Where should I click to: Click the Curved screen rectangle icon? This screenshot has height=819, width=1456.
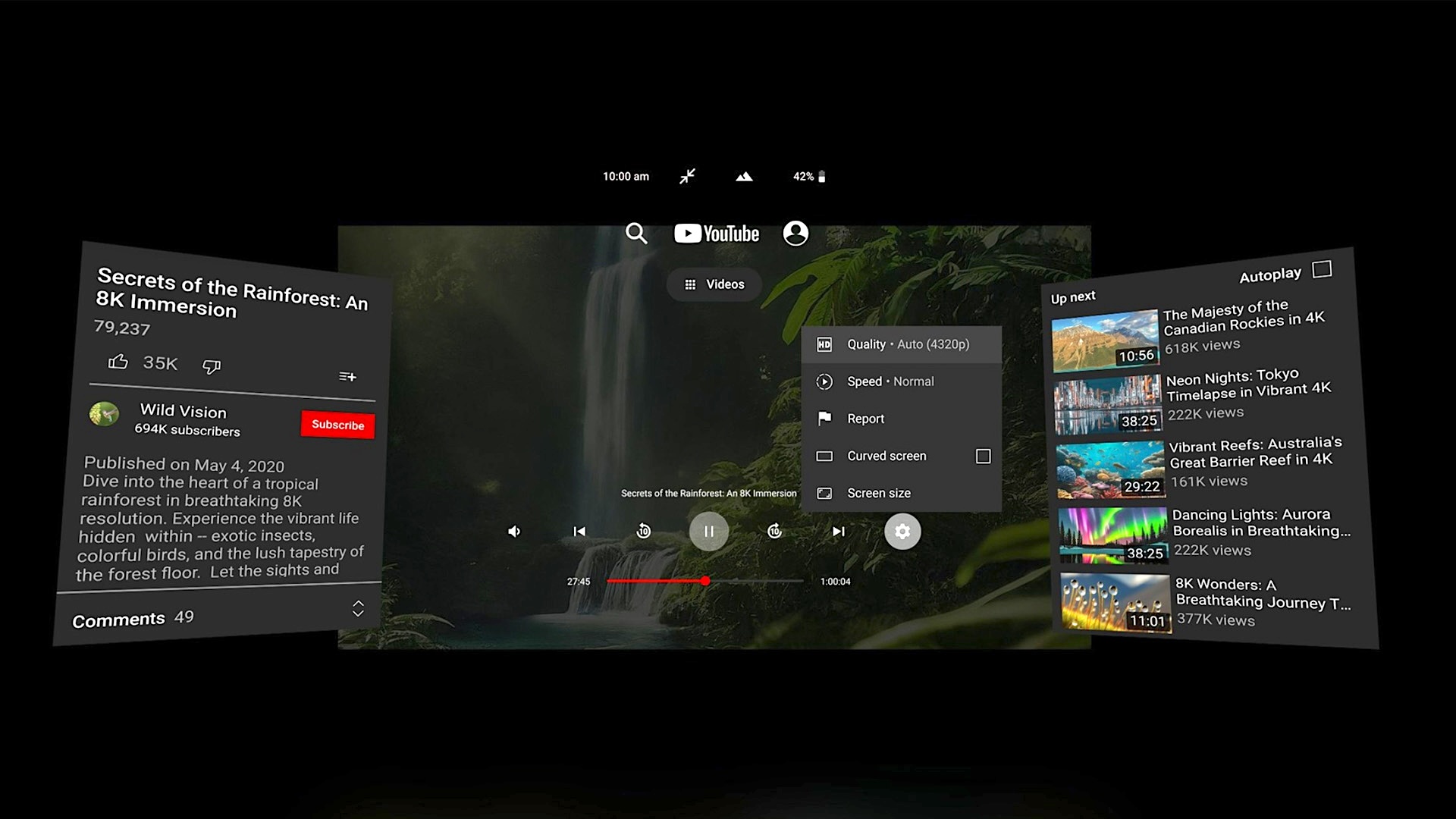tap(824, 456)
